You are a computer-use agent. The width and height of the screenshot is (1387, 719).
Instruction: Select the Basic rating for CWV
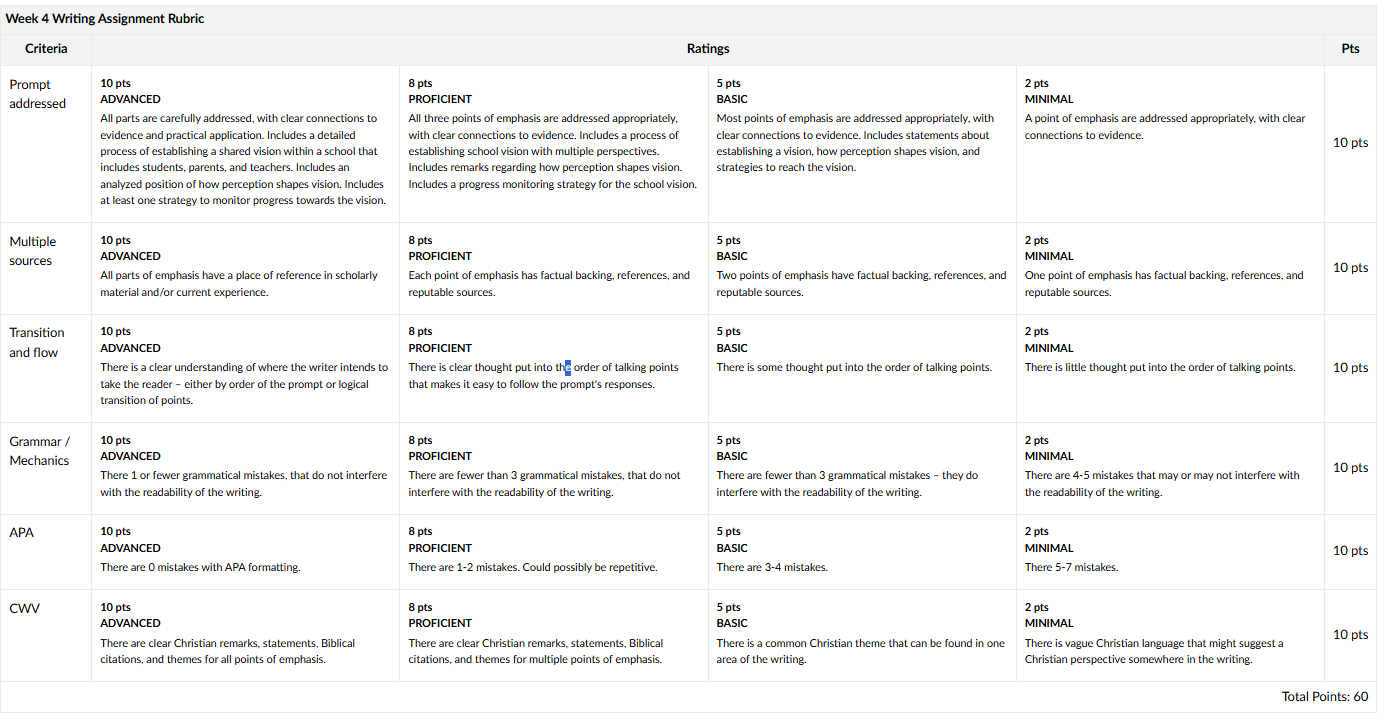click(x=862, y=635)
